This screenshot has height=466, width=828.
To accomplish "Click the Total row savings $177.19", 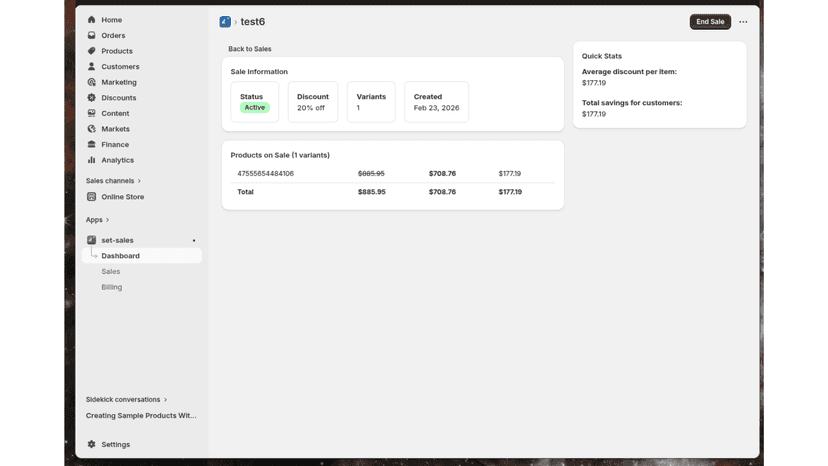I will (x=510, y=192).
